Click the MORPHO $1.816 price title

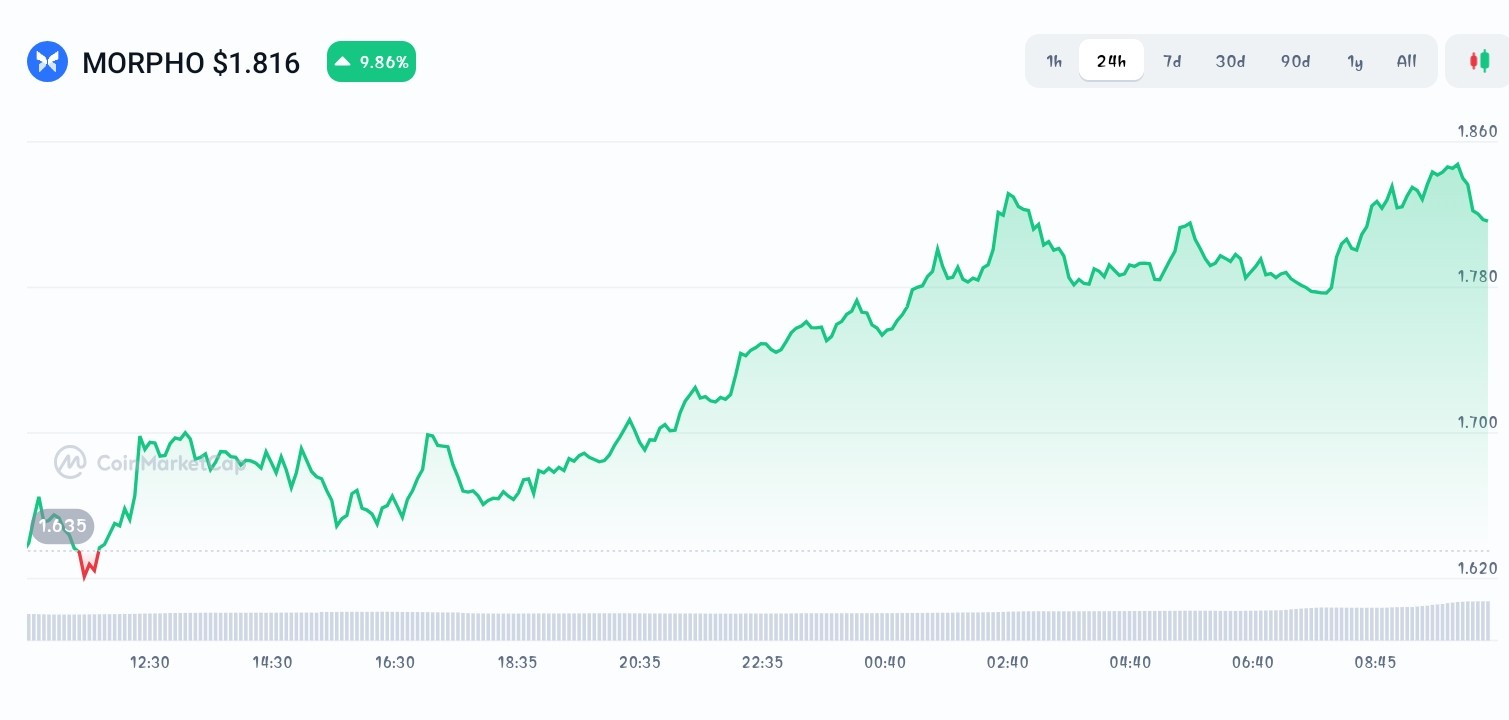pos(191,63)
